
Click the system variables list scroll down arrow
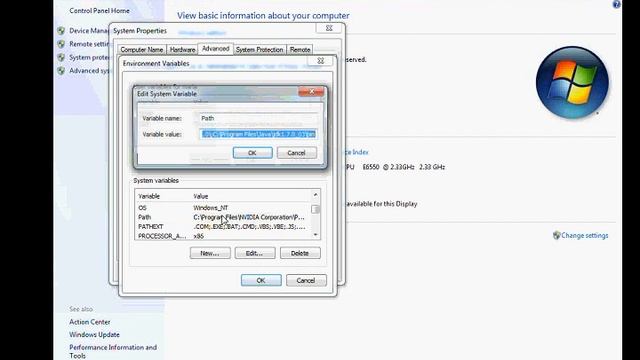tap(315, 235)
